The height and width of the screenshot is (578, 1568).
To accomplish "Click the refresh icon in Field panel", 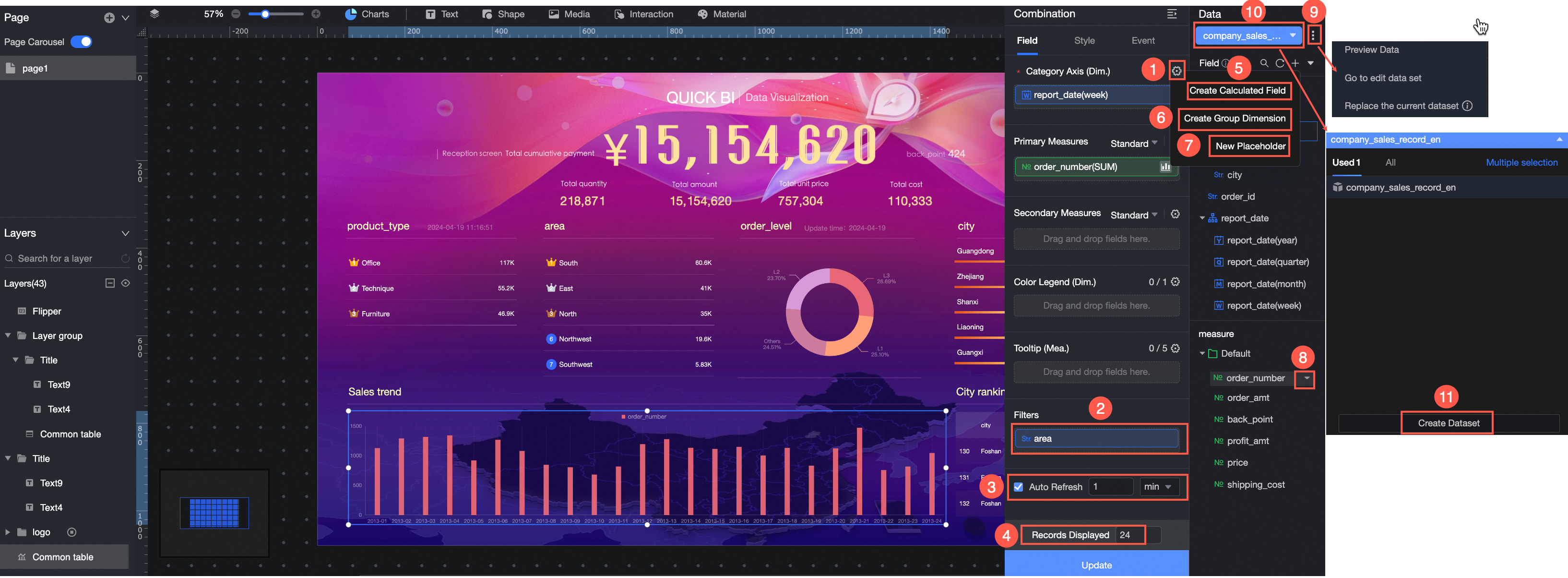I will [x=1280, y=63].
